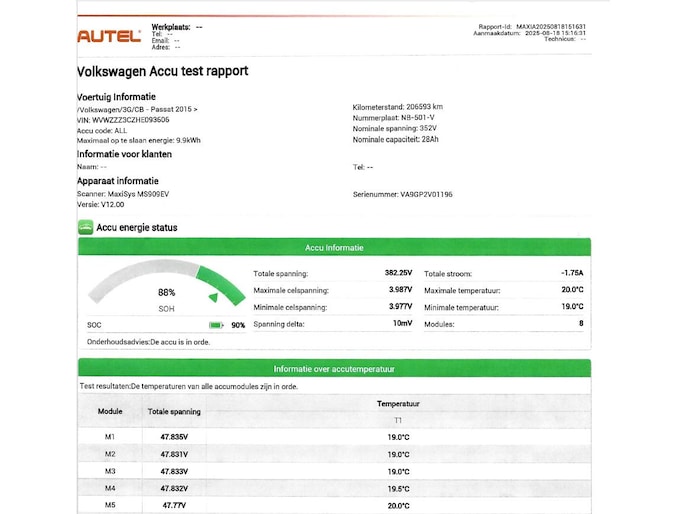The height and width of the screenshot is (514, 685).
Task: Click the SOC 90% value
Action: pyautogui.click(x=238, y=325)
